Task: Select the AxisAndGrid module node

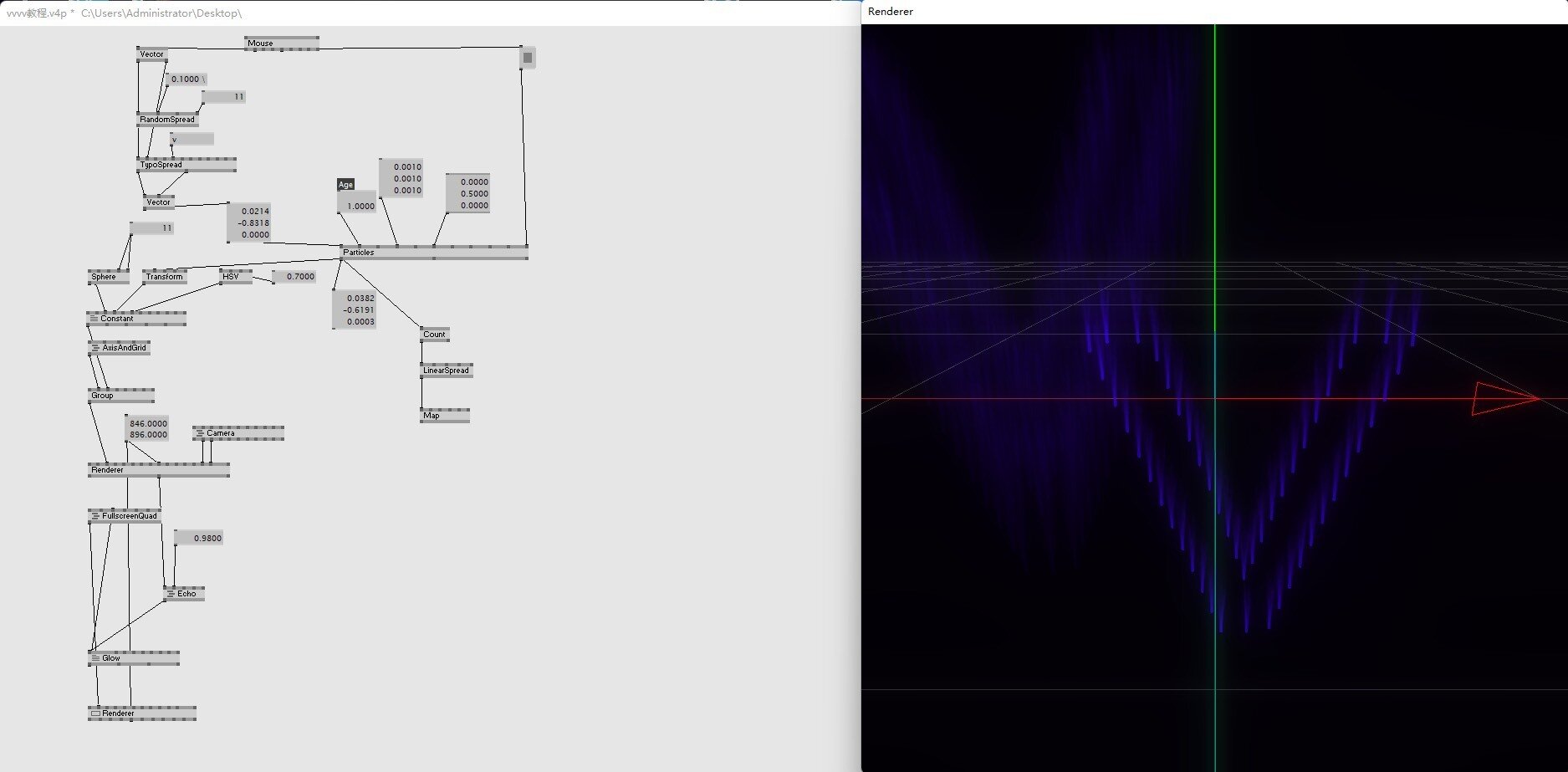Action: (120, 348)
